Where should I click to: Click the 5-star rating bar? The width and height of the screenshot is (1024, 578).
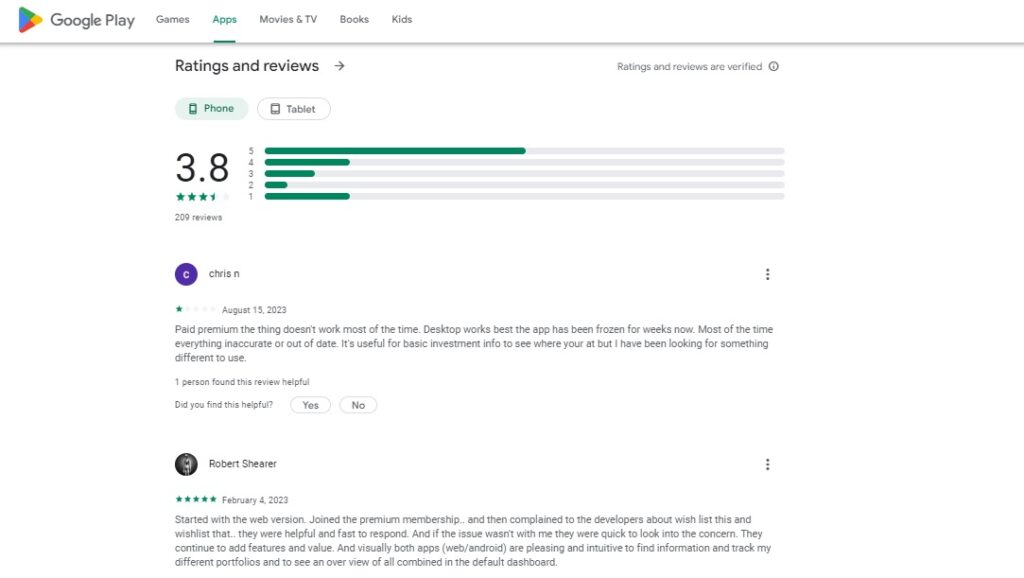click(524, 151)
